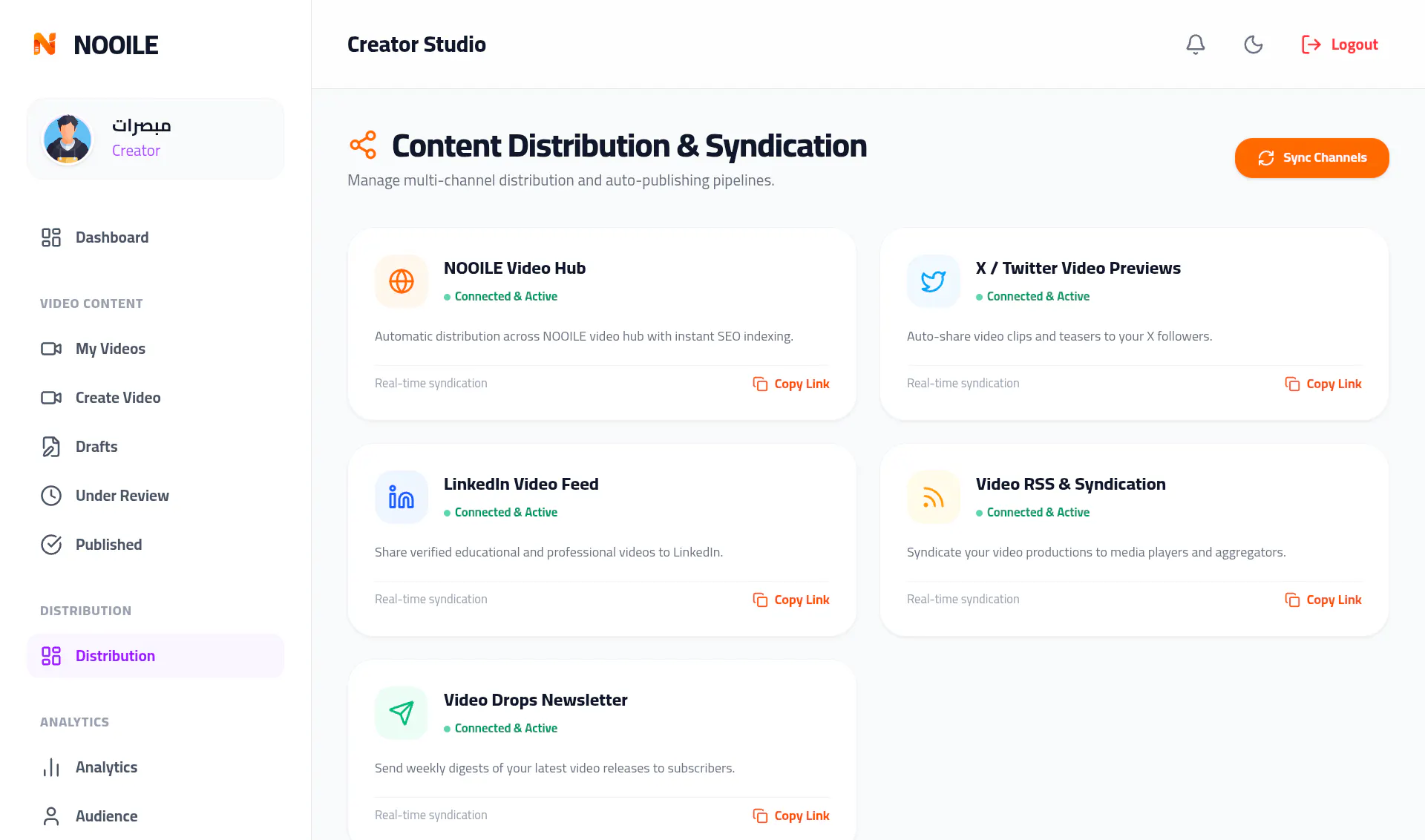Copy link for Video Drops Newsletter
Screen dimensions: 1425x840
791,816
